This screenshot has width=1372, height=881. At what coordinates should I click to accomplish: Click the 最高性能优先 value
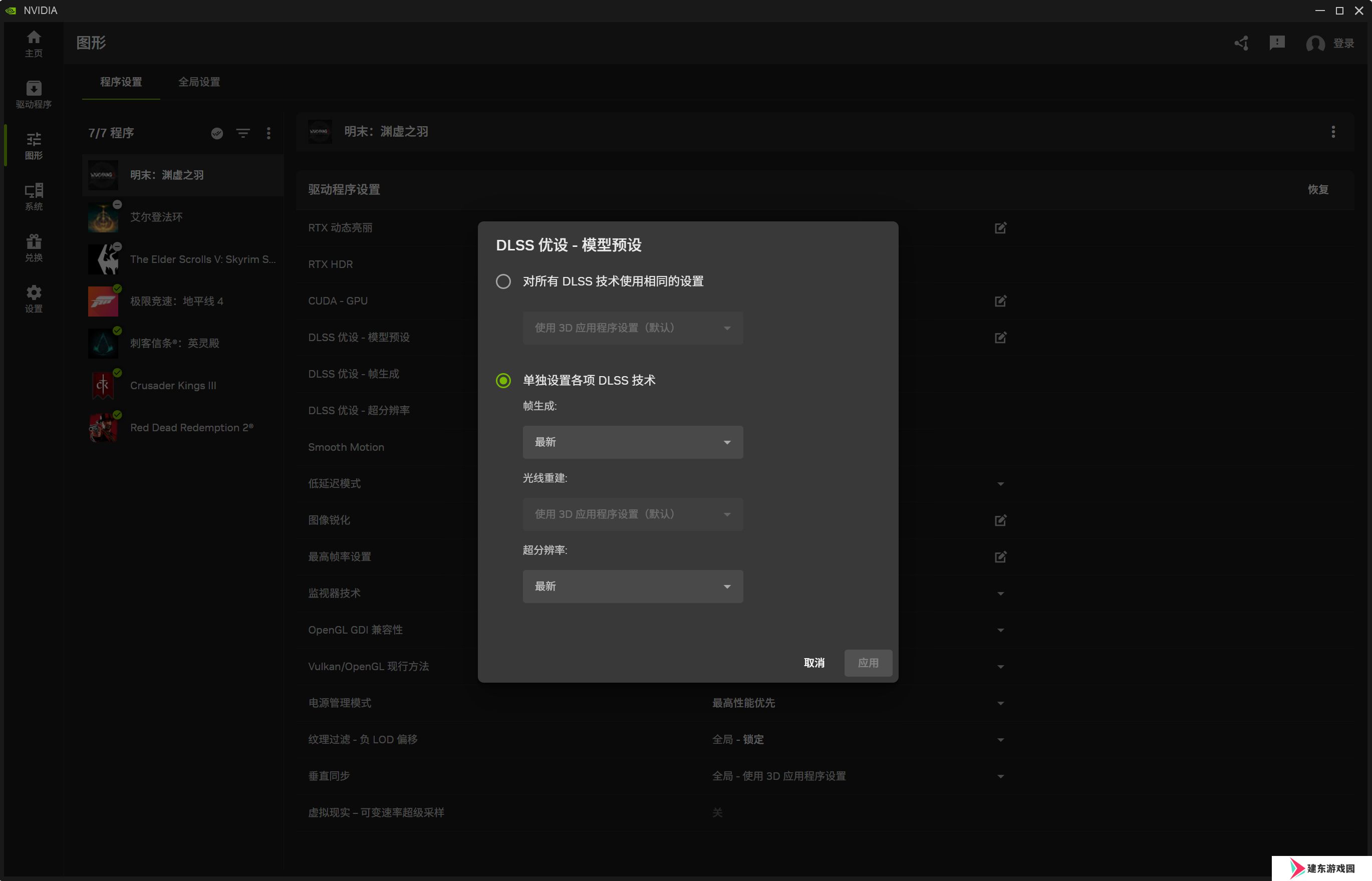[x=743, y=703]
